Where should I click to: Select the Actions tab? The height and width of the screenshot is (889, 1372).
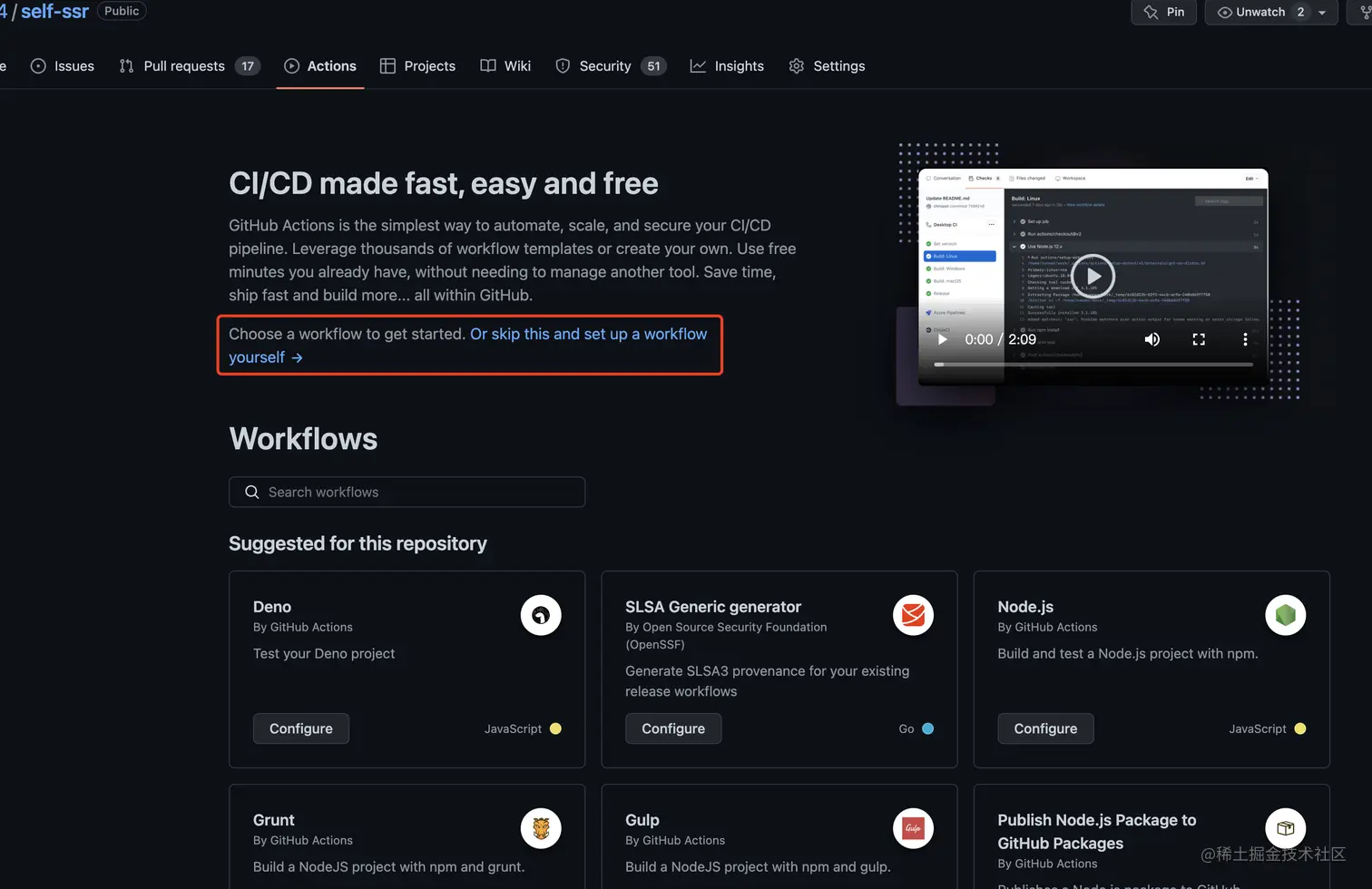[x=320, y=66]
